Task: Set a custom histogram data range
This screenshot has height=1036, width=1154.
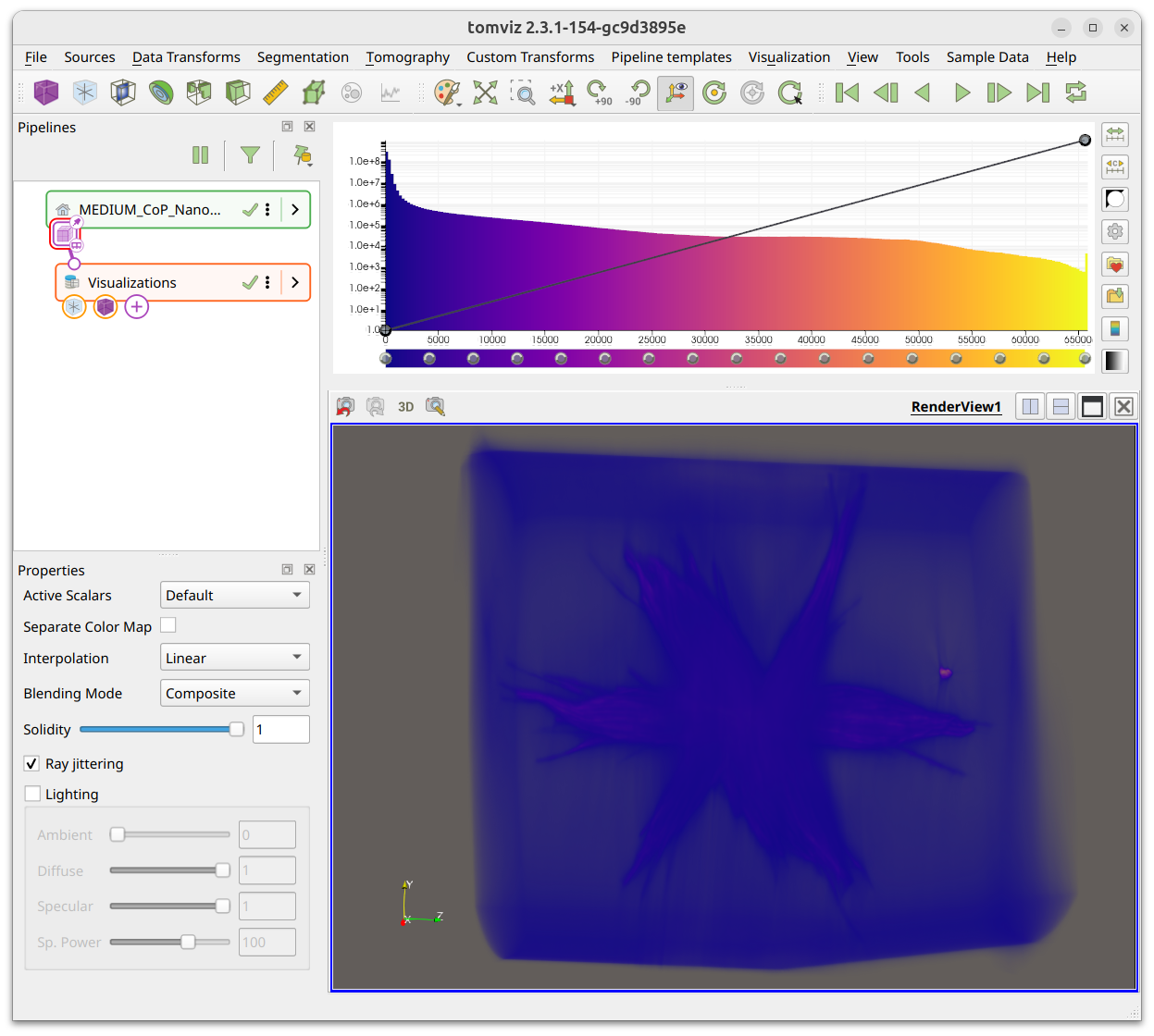Action: [1115, 167]
